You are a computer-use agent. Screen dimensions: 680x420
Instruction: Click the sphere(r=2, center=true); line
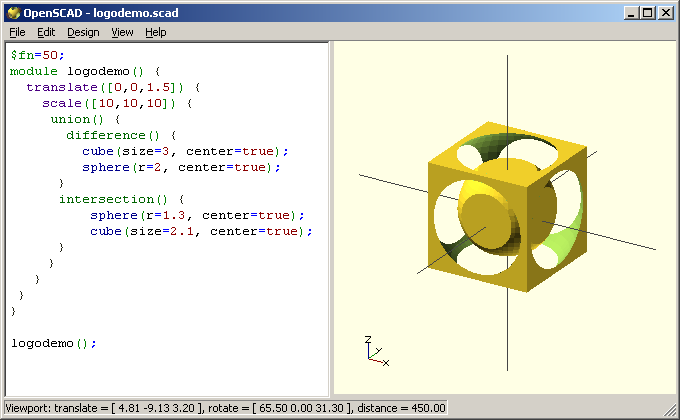[181, 167]
